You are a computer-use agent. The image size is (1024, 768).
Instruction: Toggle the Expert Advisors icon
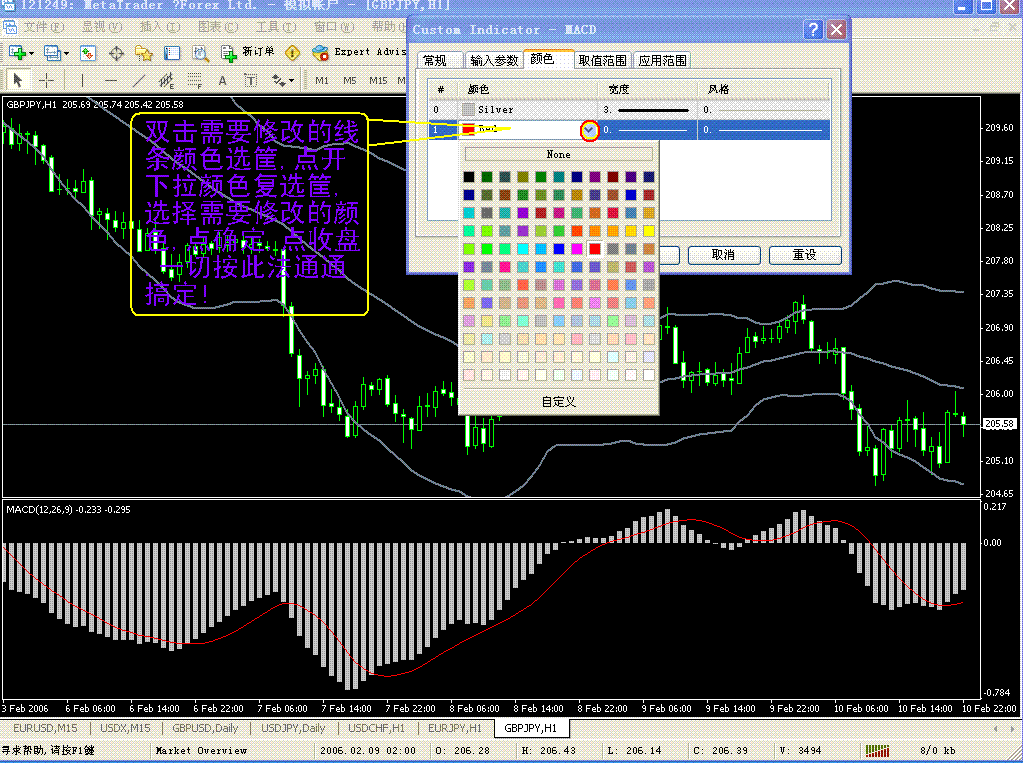point(321,52)
